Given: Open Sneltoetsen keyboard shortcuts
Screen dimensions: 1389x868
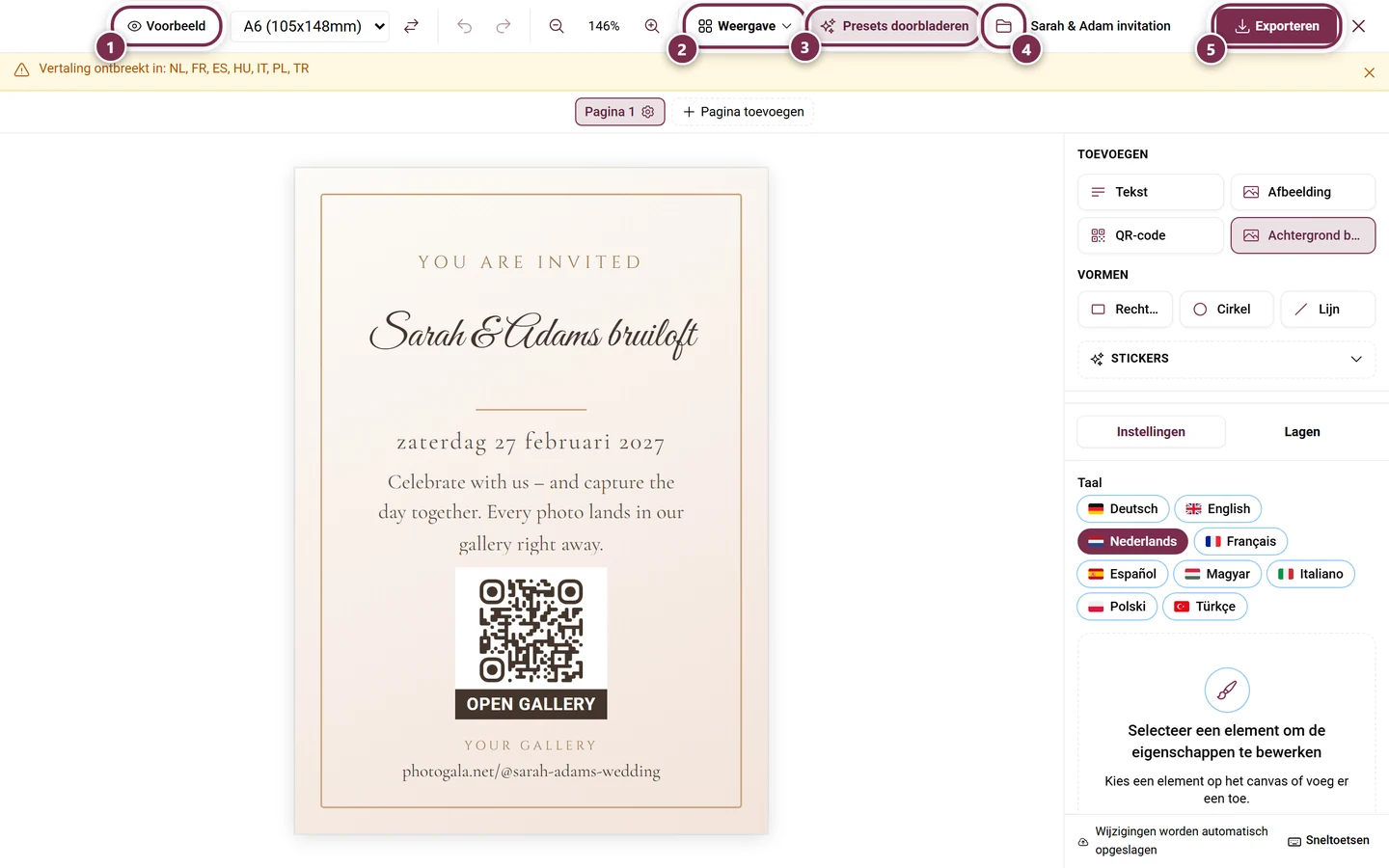Looking at the screenshot, I should 1328,841.
